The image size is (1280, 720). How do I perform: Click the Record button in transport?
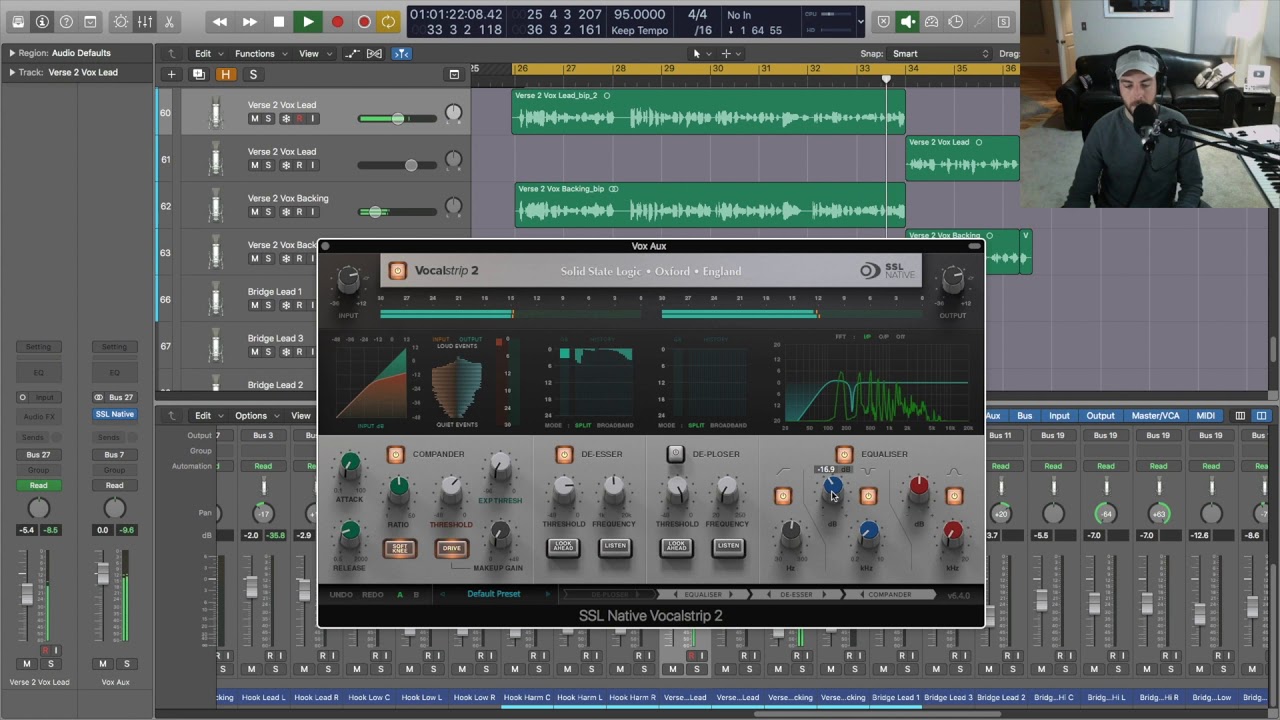coord(338,21)
